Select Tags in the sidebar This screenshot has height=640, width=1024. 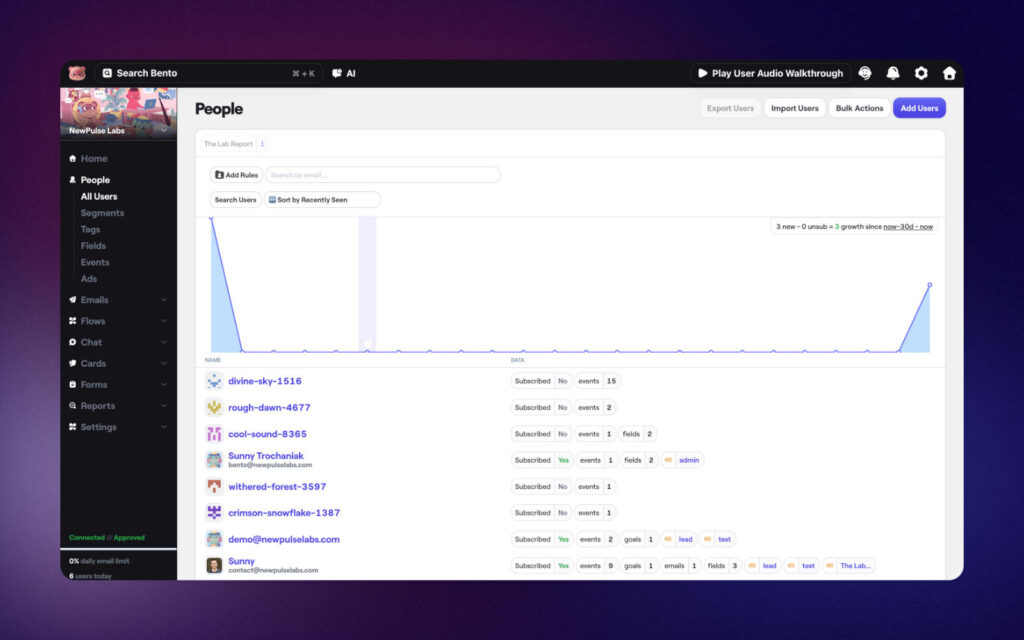pos(90,230)
